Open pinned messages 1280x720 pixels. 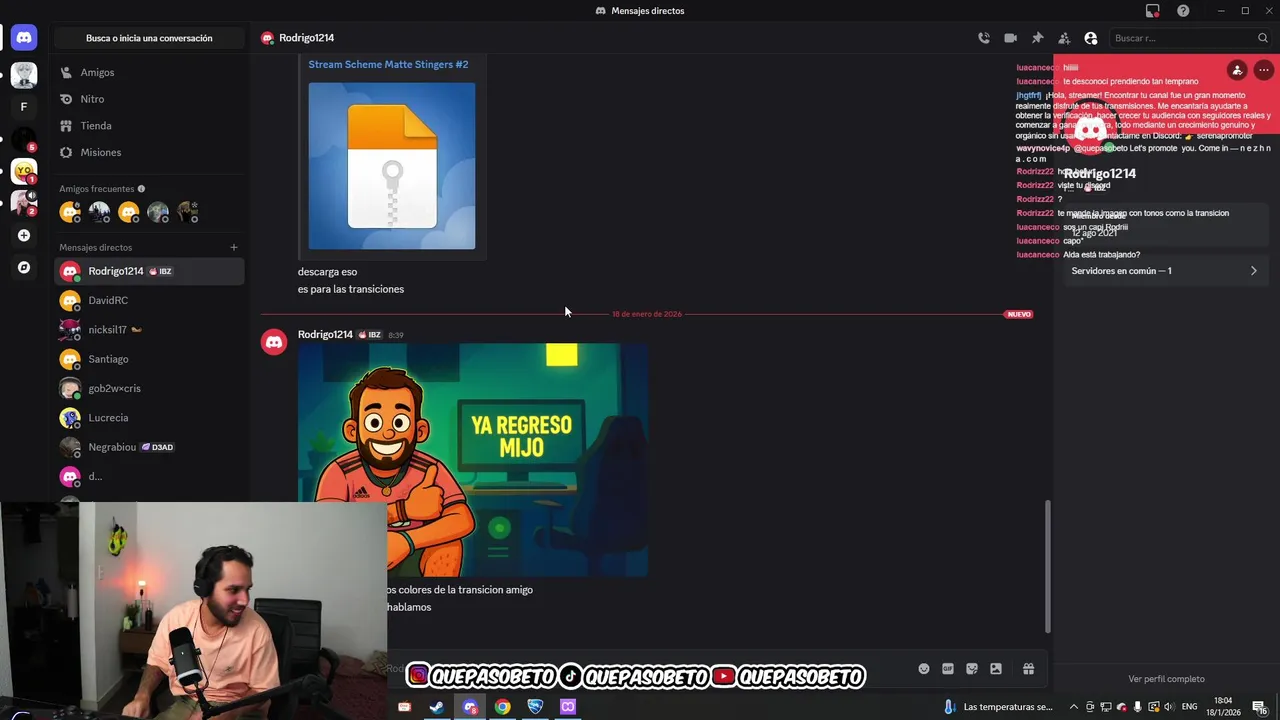1038,38
